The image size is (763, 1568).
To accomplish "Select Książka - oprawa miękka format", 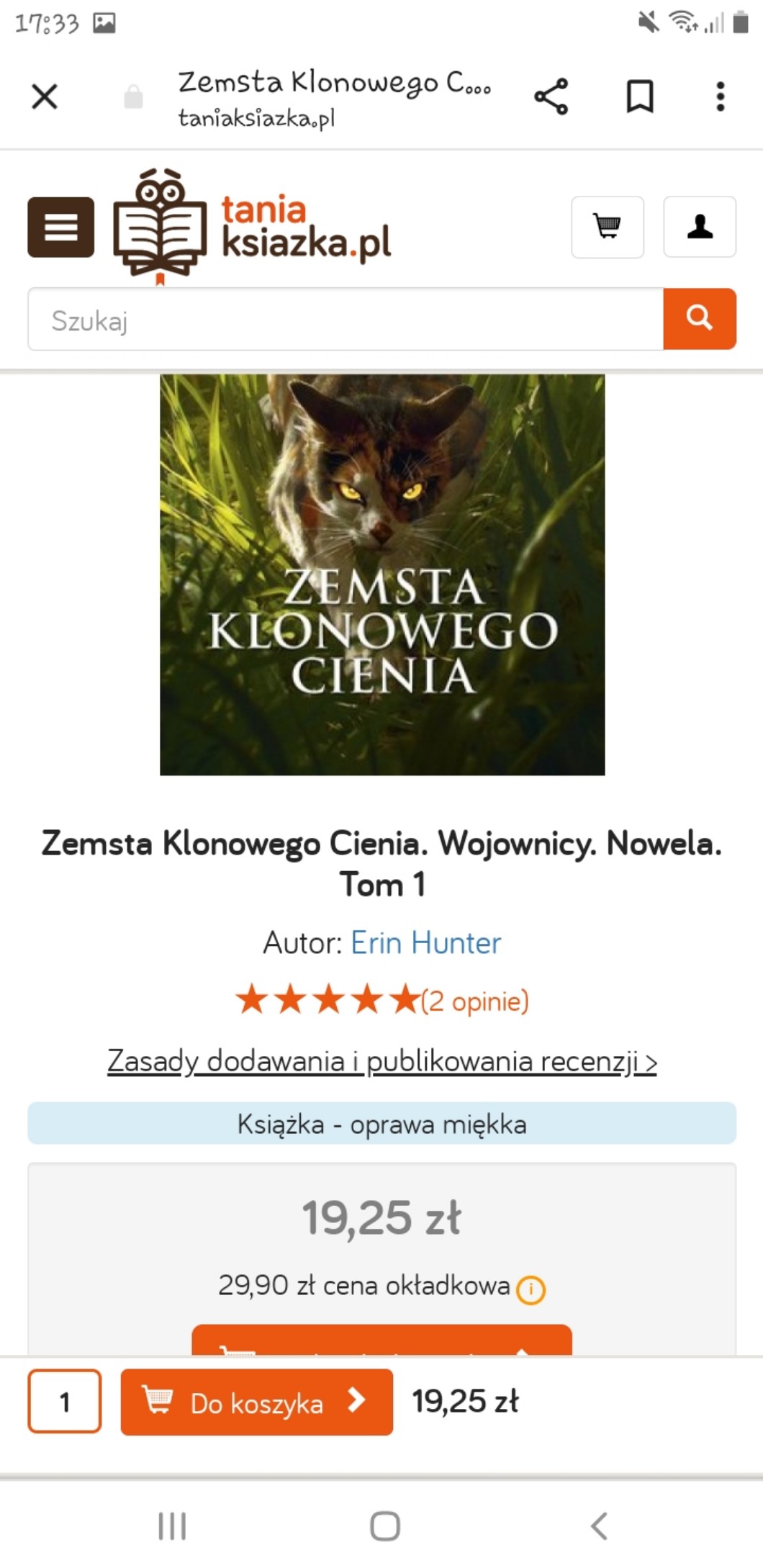I will [382, 1123].
